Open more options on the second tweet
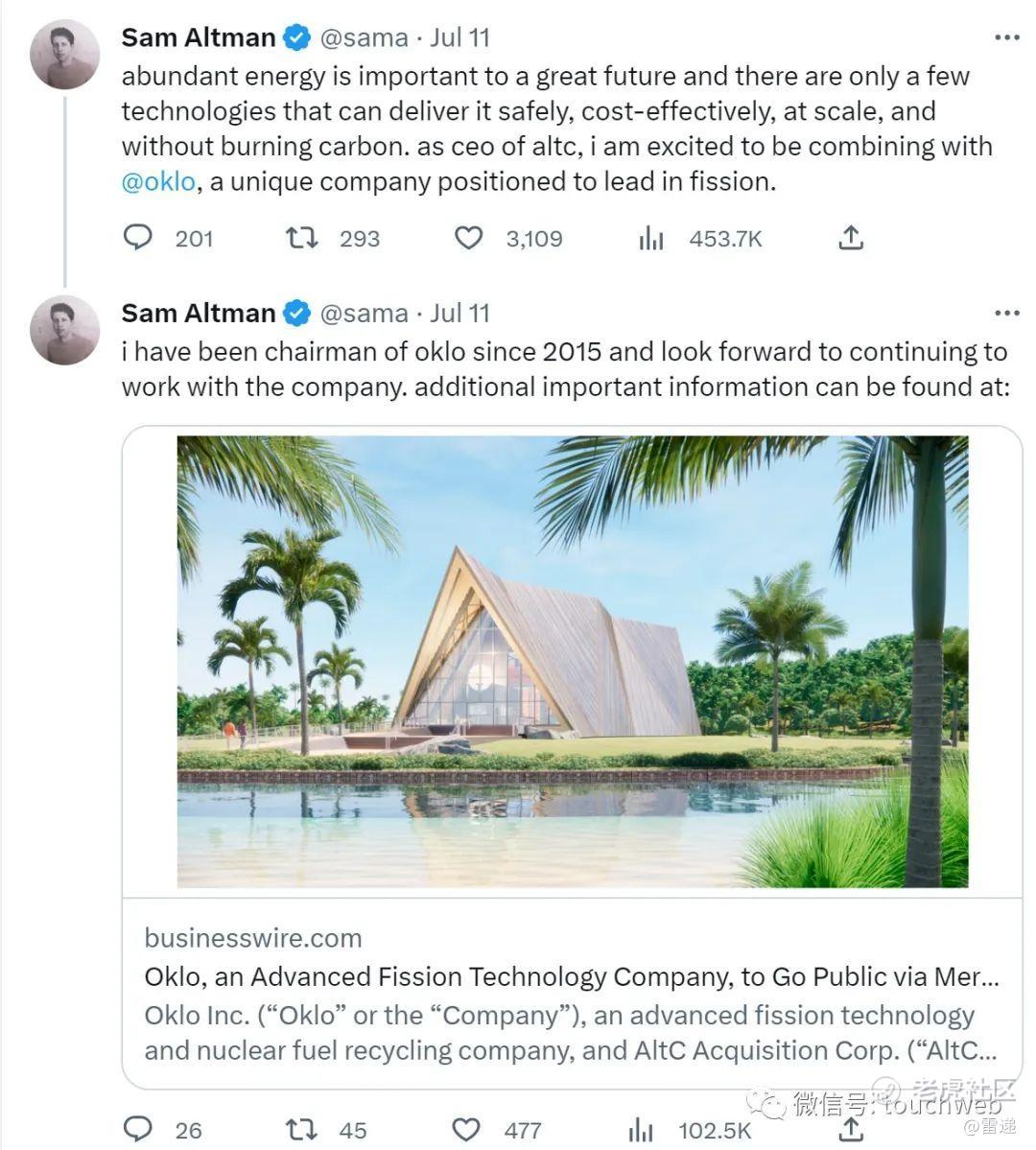This screenshot has height=1150, width=1036. (1006, 314)
